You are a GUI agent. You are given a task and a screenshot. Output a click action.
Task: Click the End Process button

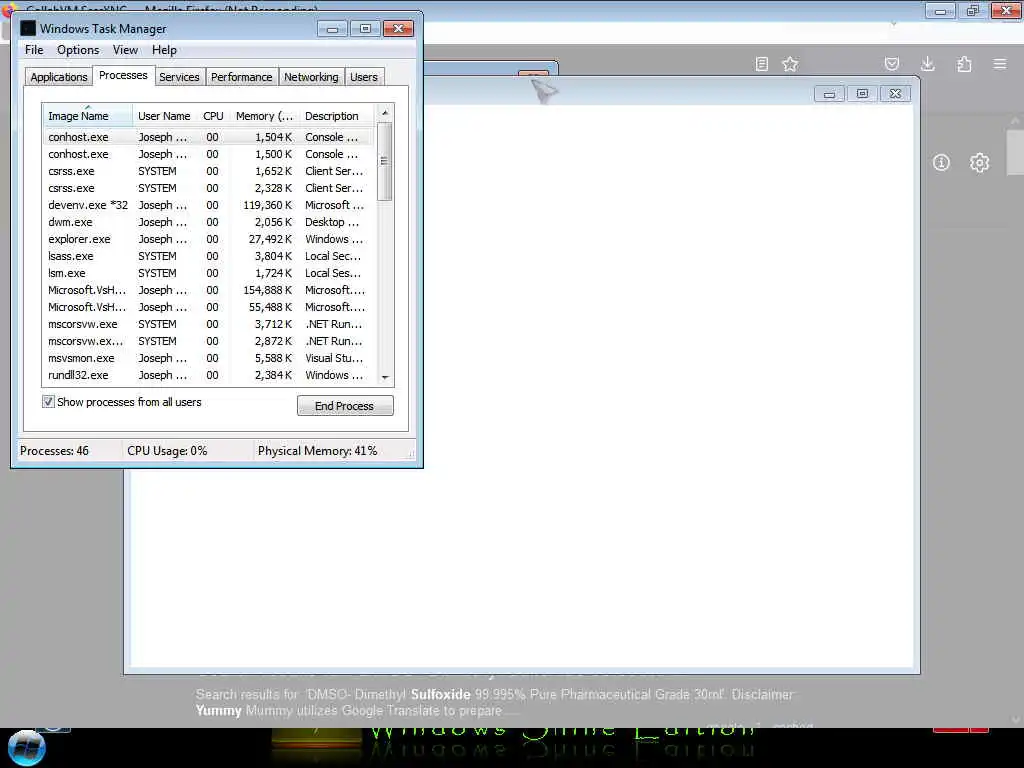[345, 406]
